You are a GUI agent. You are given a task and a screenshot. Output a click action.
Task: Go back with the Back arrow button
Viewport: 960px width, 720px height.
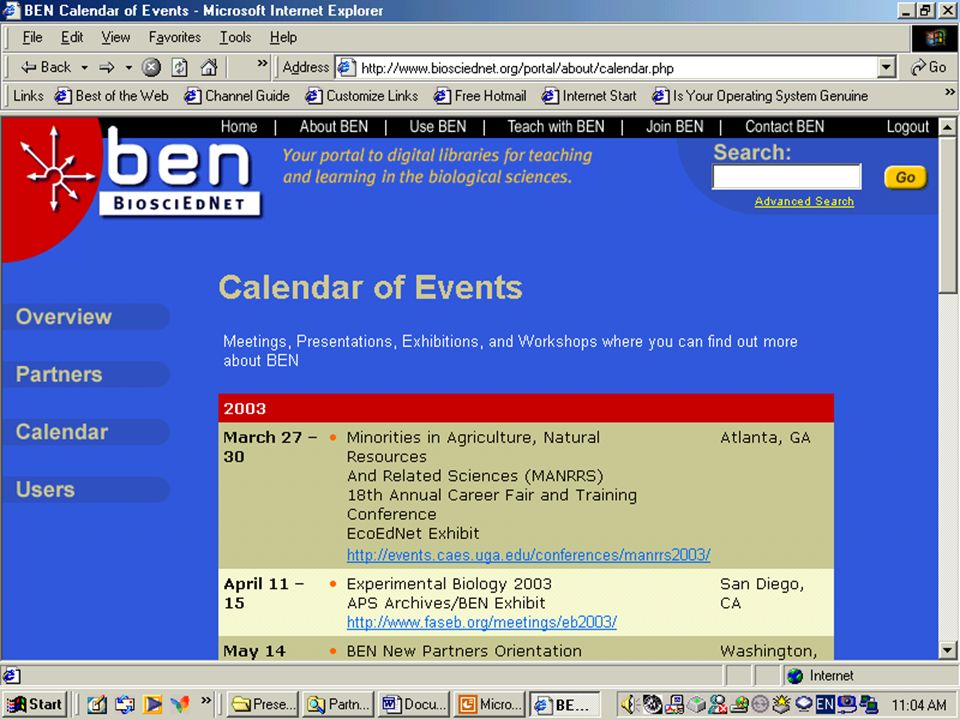45,67
